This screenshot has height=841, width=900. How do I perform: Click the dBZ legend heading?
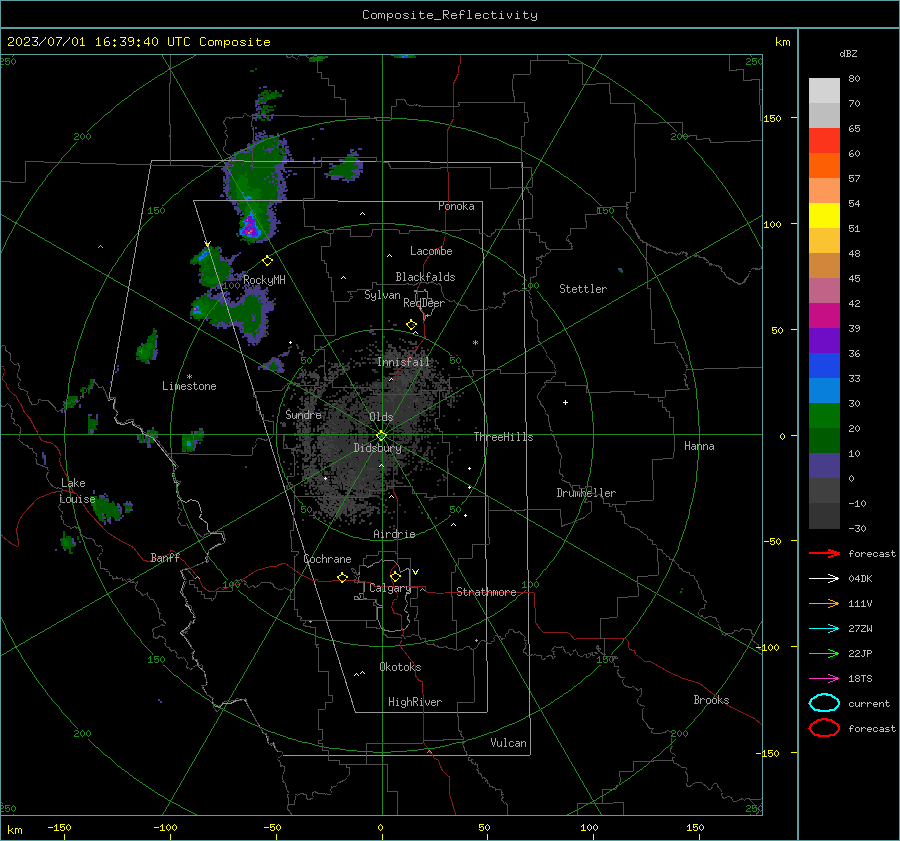(x=848, y=54)
